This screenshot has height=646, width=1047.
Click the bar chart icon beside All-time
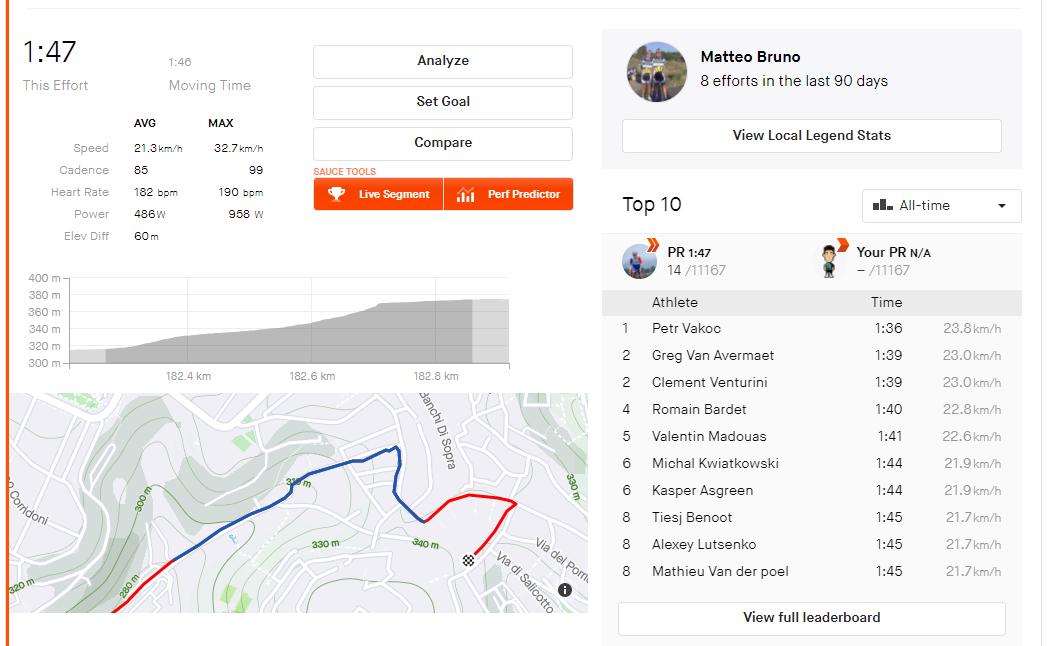click(882, 205)
